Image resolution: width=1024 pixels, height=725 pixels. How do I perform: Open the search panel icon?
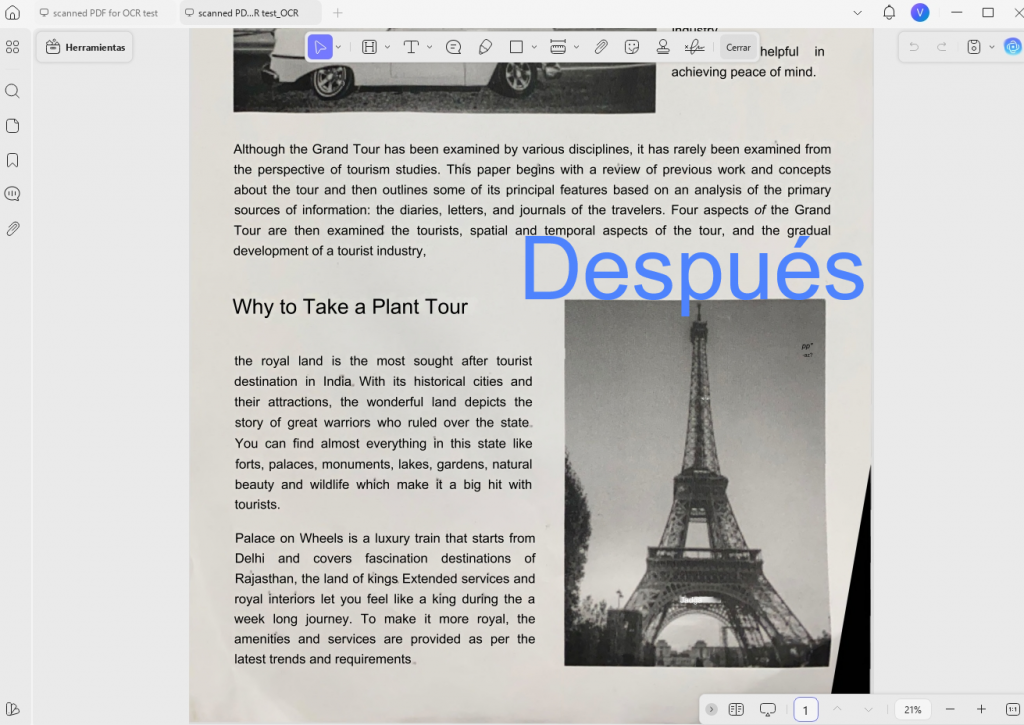click(x=12, y=91)
